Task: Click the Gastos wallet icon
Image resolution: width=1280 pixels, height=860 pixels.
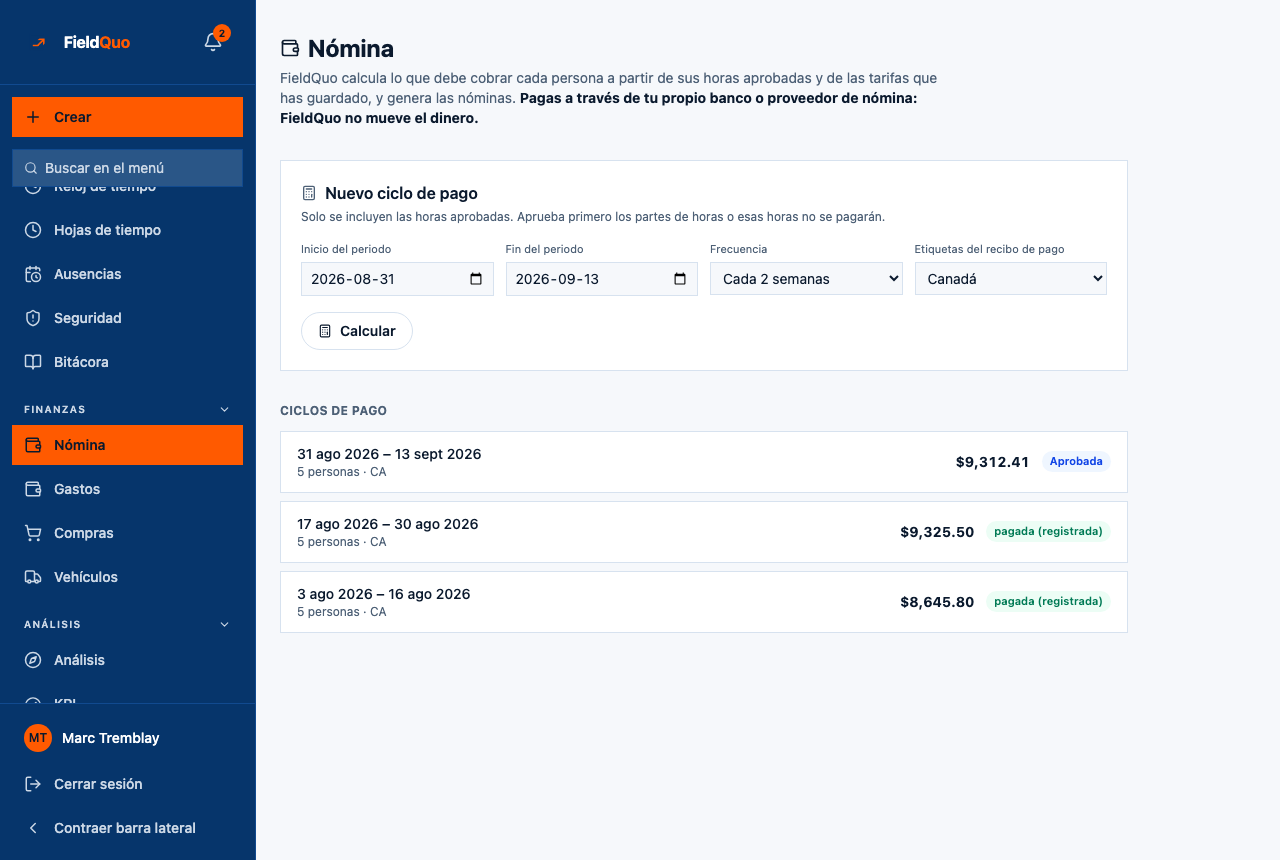Action: tap(33, 489)
